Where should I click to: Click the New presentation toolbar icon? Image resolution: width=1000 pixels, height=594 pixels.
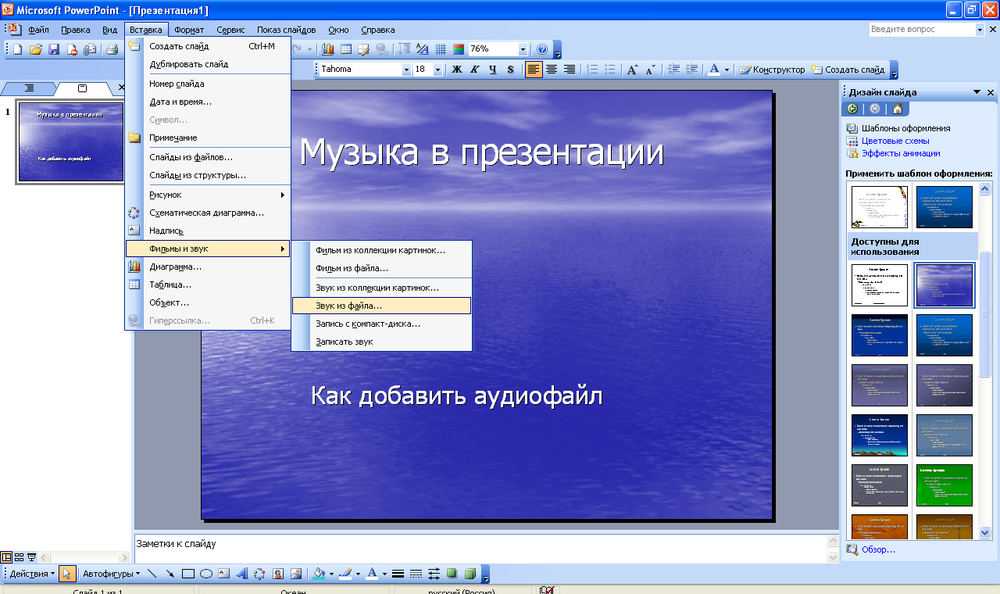pos(17,49)
